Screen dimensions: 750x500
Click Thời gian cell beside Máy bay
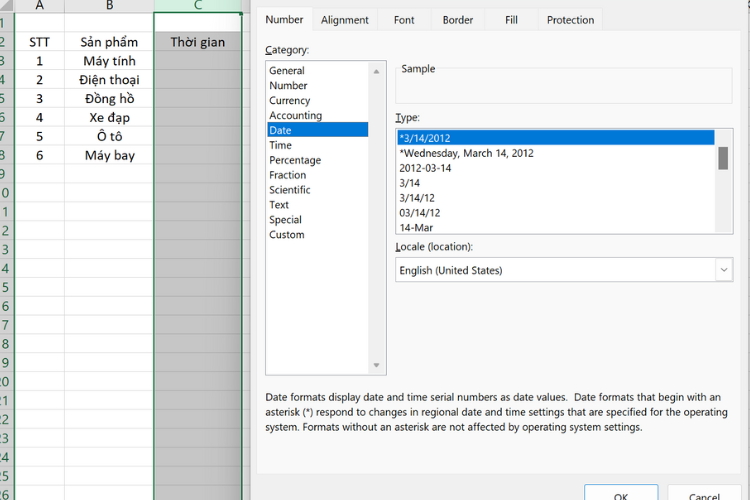(198, 155)
